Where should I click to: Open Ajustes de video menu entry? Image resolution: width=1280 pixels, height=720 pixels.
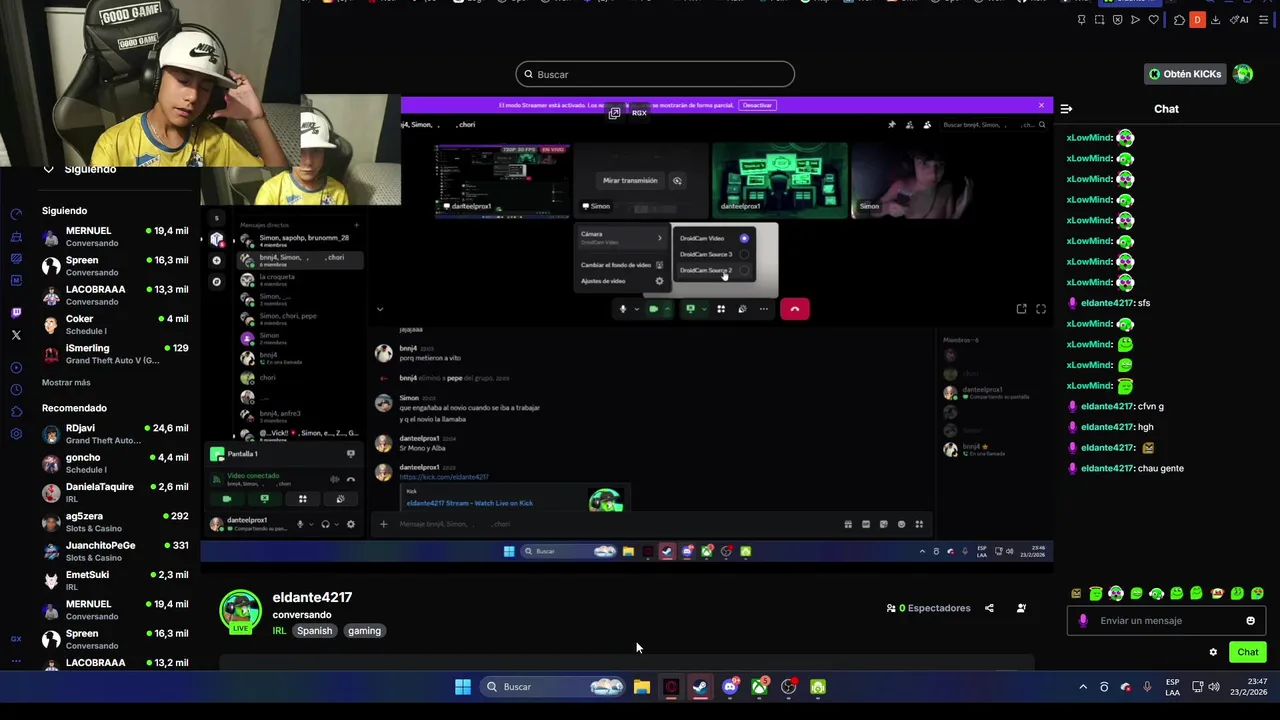point(621,281)
